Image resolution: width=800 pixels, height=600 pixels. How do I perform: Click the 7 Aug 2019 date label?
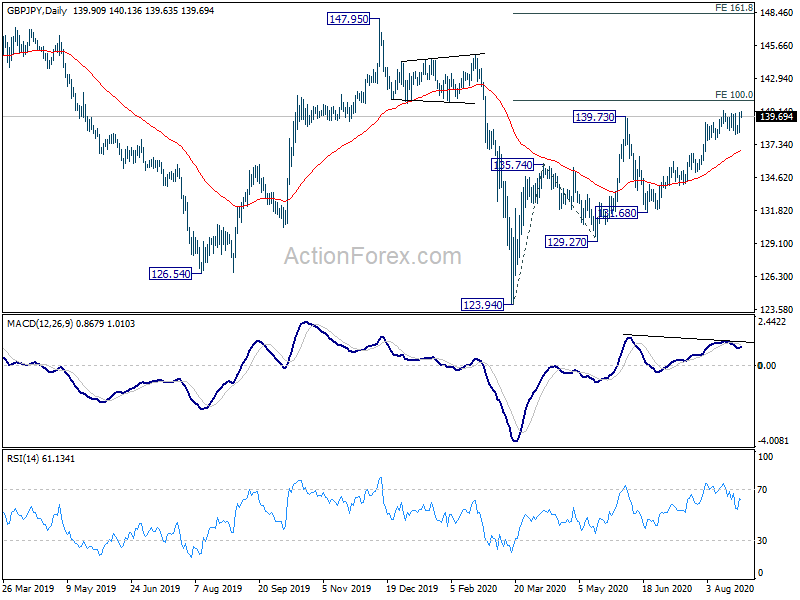218,588
